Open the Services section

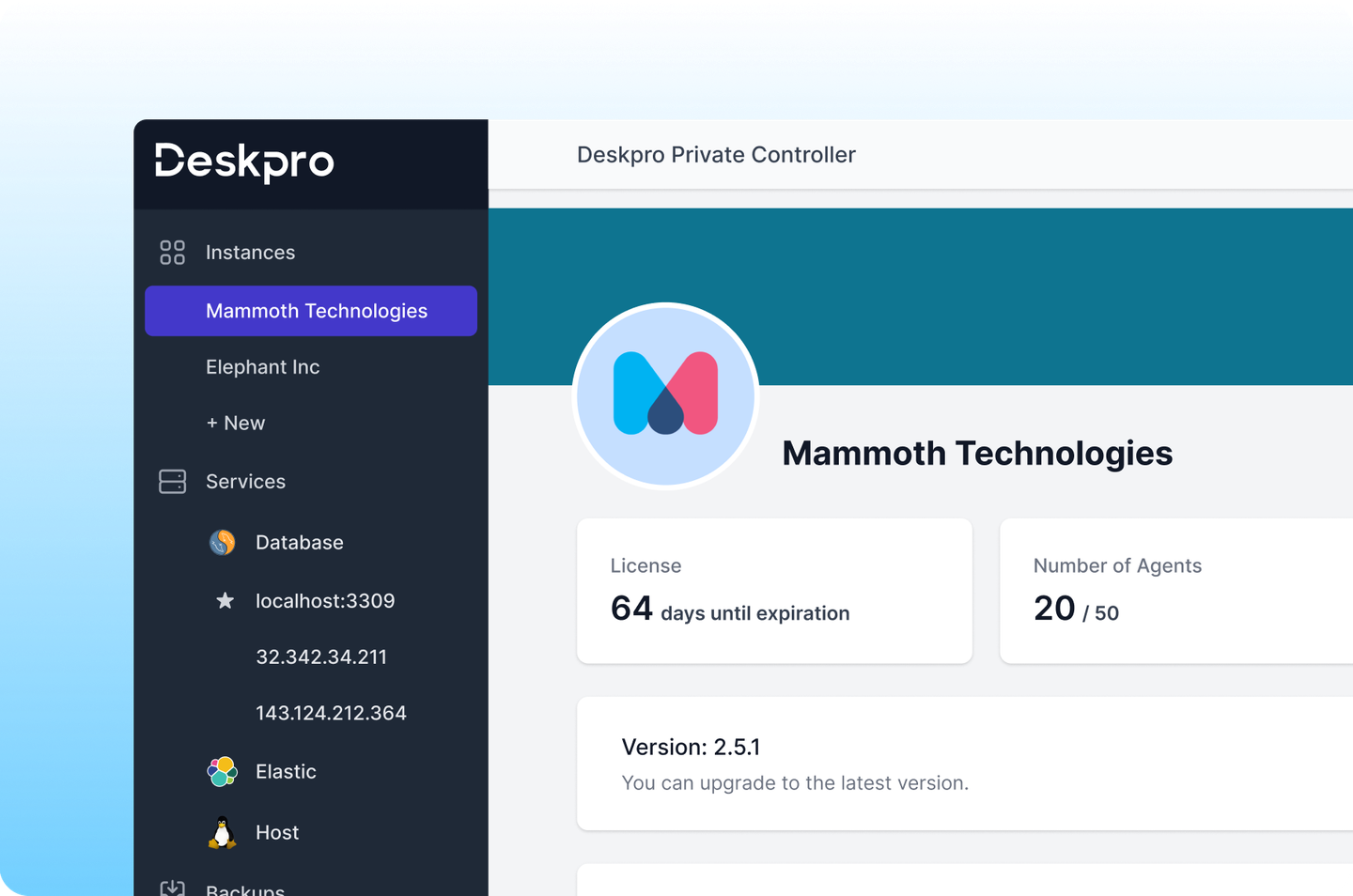[x=245, y=481]
